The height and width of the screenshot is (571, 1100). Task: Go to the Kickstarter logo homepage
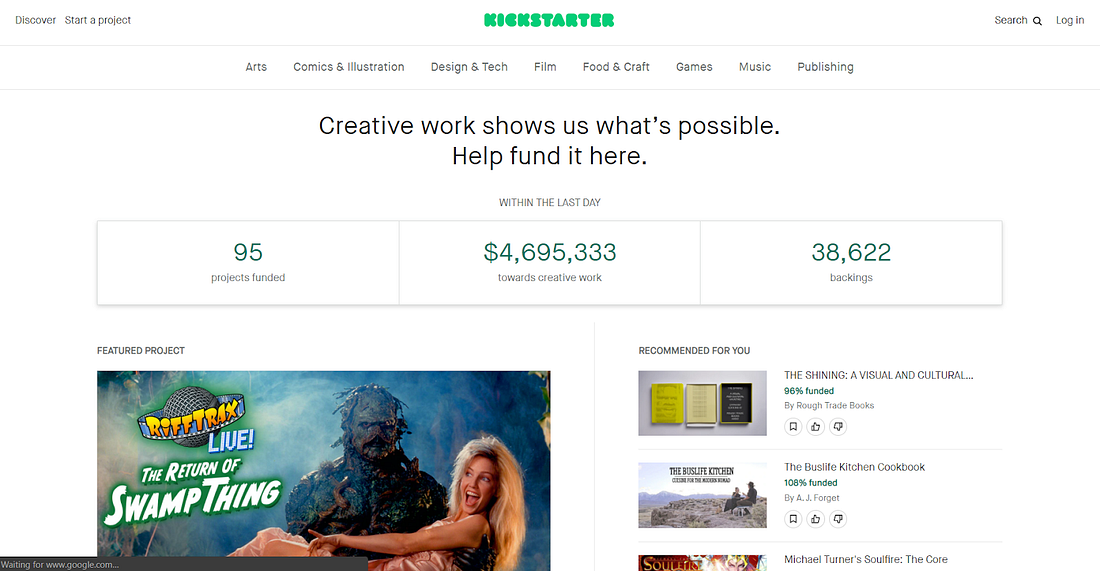(549, 20)
